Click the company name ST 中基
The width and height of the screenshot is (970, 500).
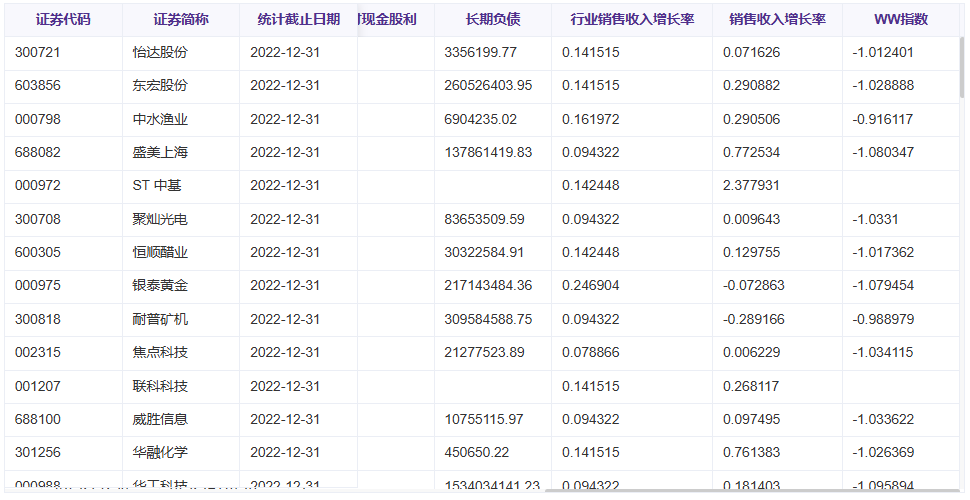(157, 186)
